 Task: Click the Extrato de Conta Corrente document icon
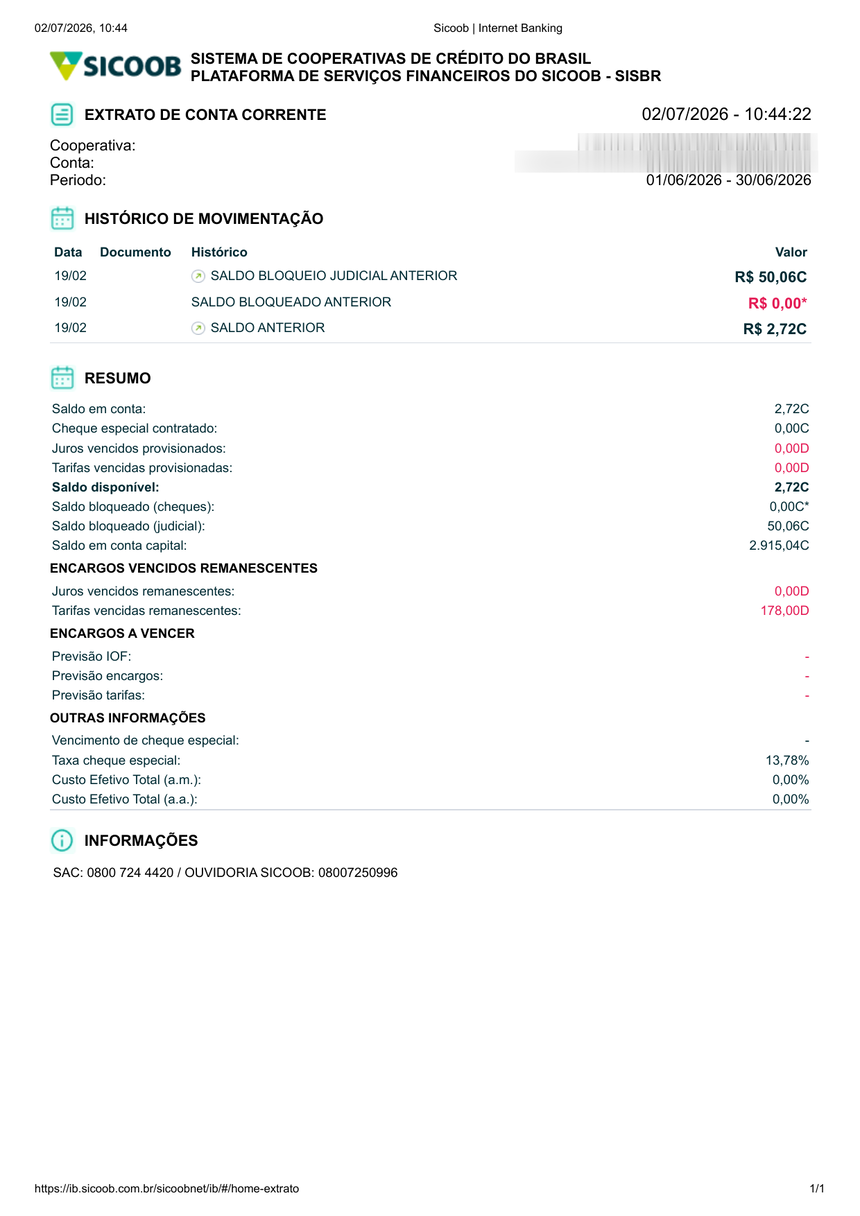(62, 115)
